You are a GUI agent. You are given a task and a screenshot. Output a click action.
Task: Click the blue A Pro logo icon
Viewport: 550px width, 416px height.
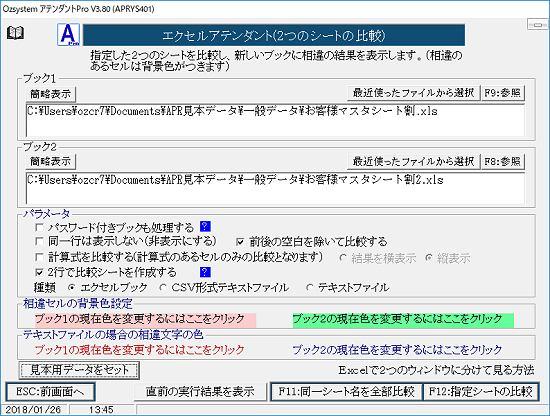coord(68,35)
